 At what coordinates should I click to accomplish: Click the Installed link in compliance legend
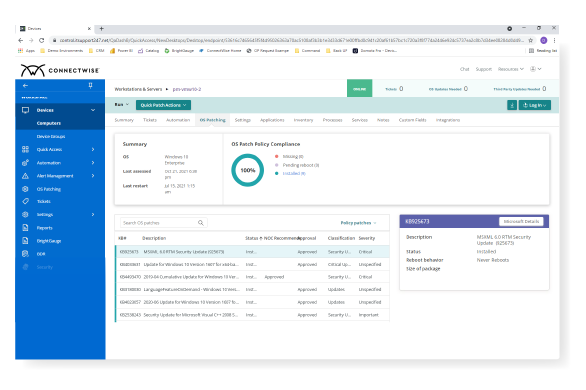[x=294, y=174]
